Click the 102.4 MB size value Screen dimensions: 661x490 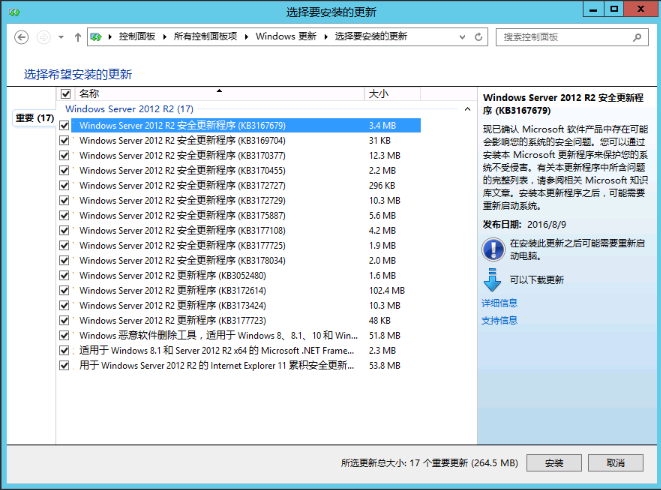coord(387,291)
